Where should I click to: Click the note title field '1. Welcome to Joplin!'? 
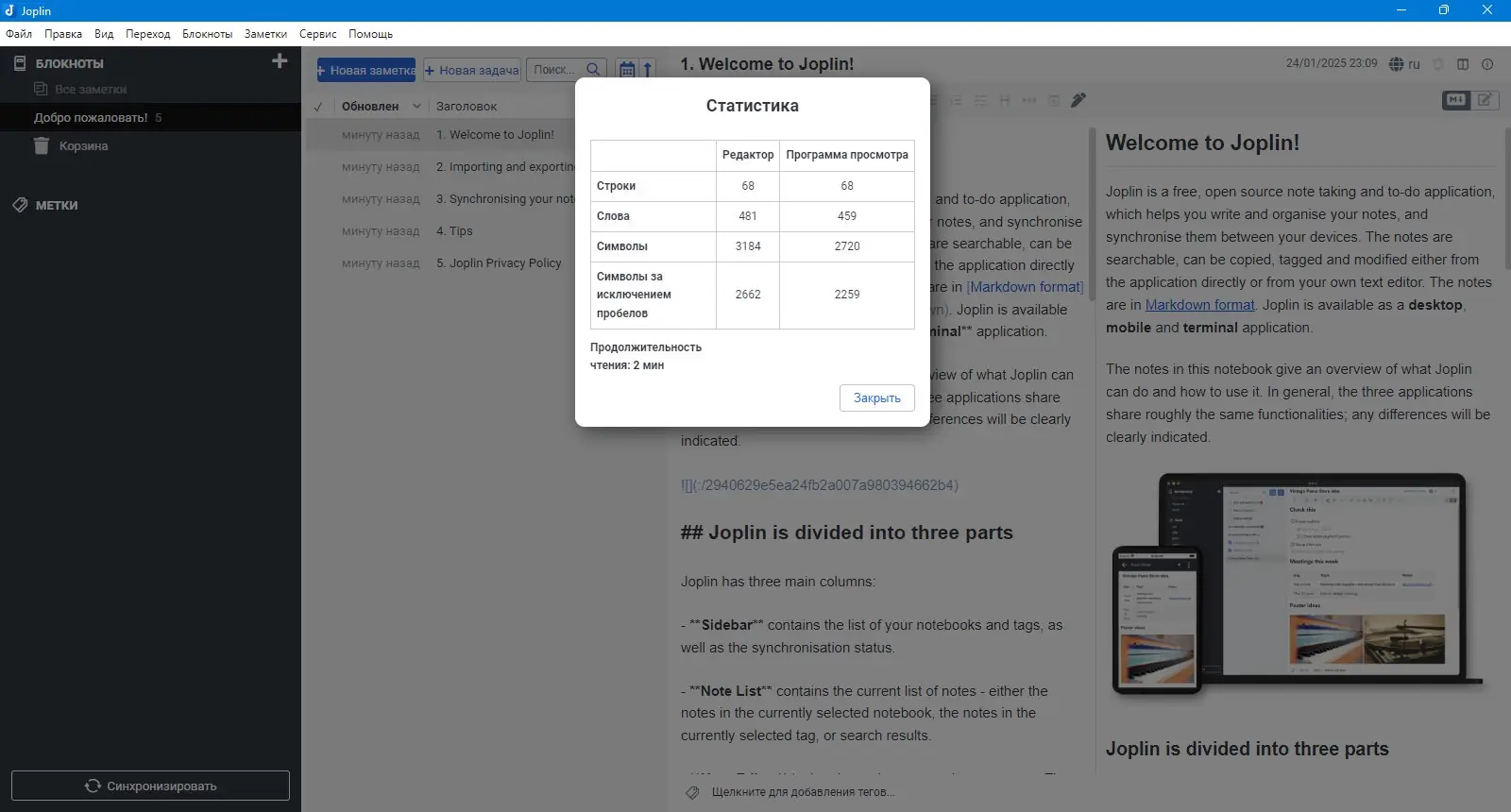[x=767, y=64]
